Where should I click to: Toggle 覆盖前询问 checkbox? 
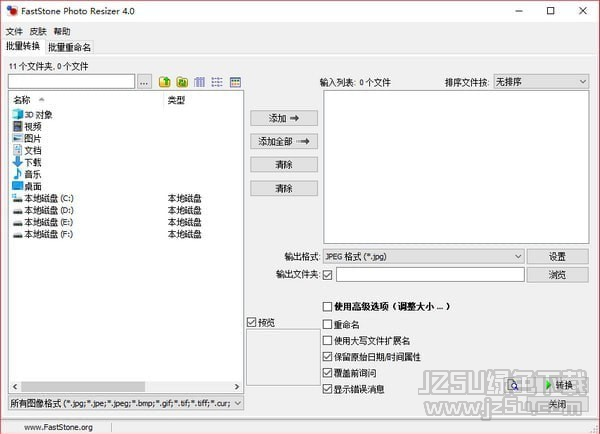point(327,373)
